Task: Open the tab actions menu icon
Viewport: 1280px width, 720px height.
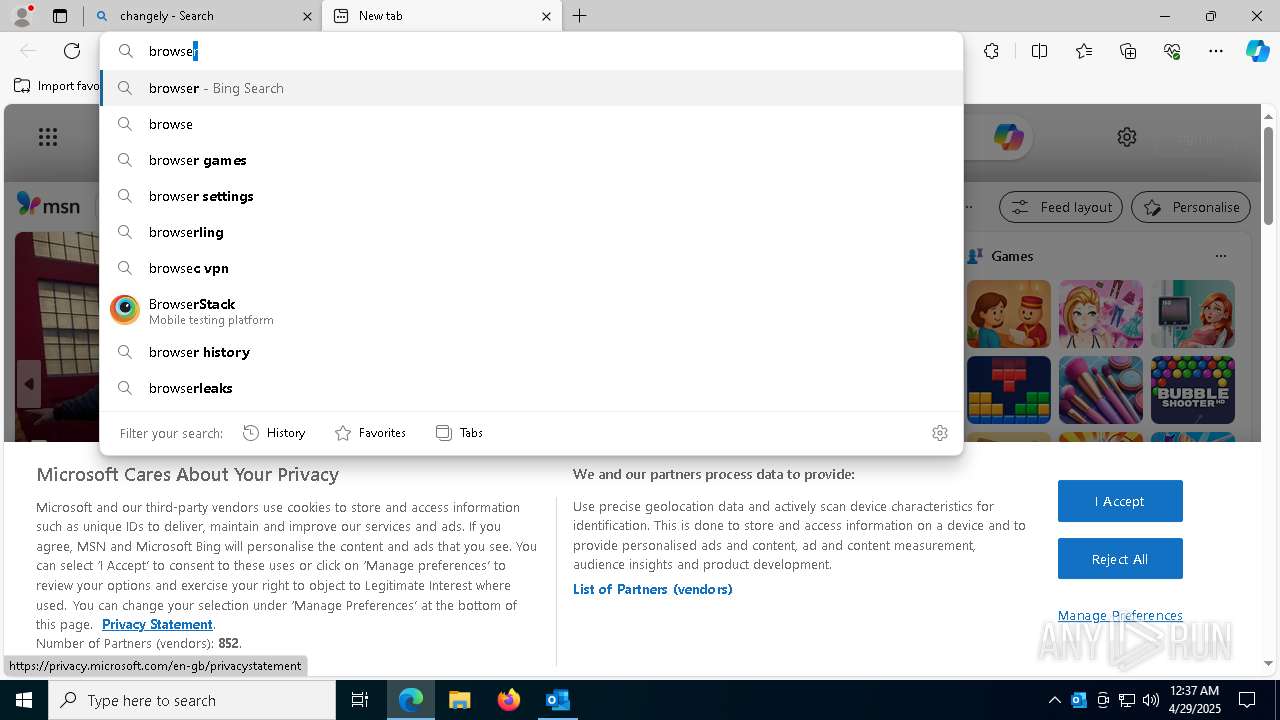Action: click(60, 16)
